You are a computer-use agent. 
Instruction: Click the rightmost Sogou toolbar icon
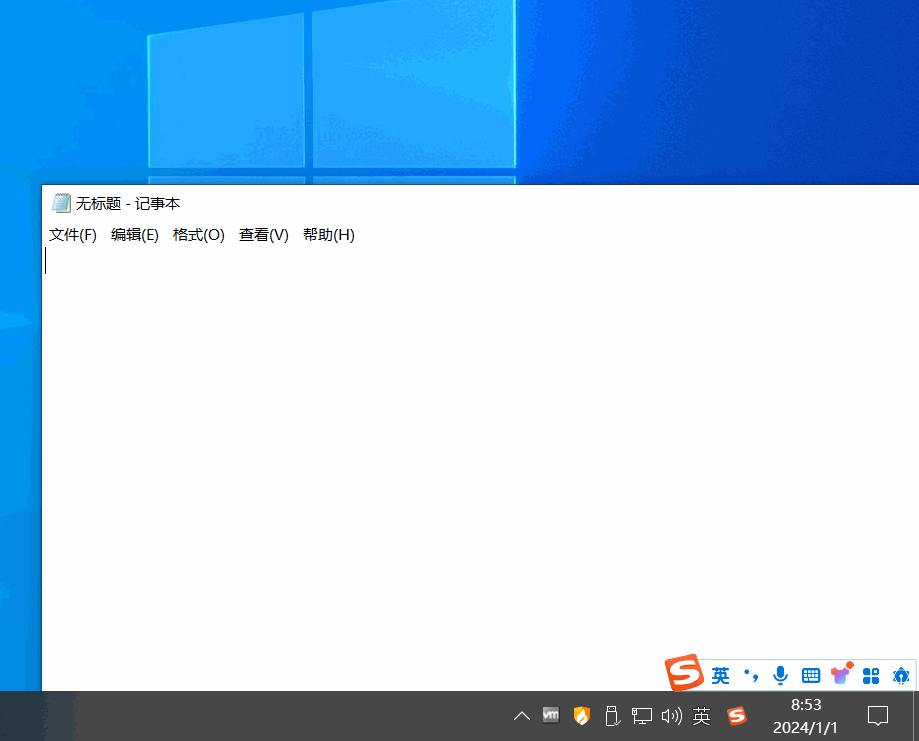click(x=900, y=676)
